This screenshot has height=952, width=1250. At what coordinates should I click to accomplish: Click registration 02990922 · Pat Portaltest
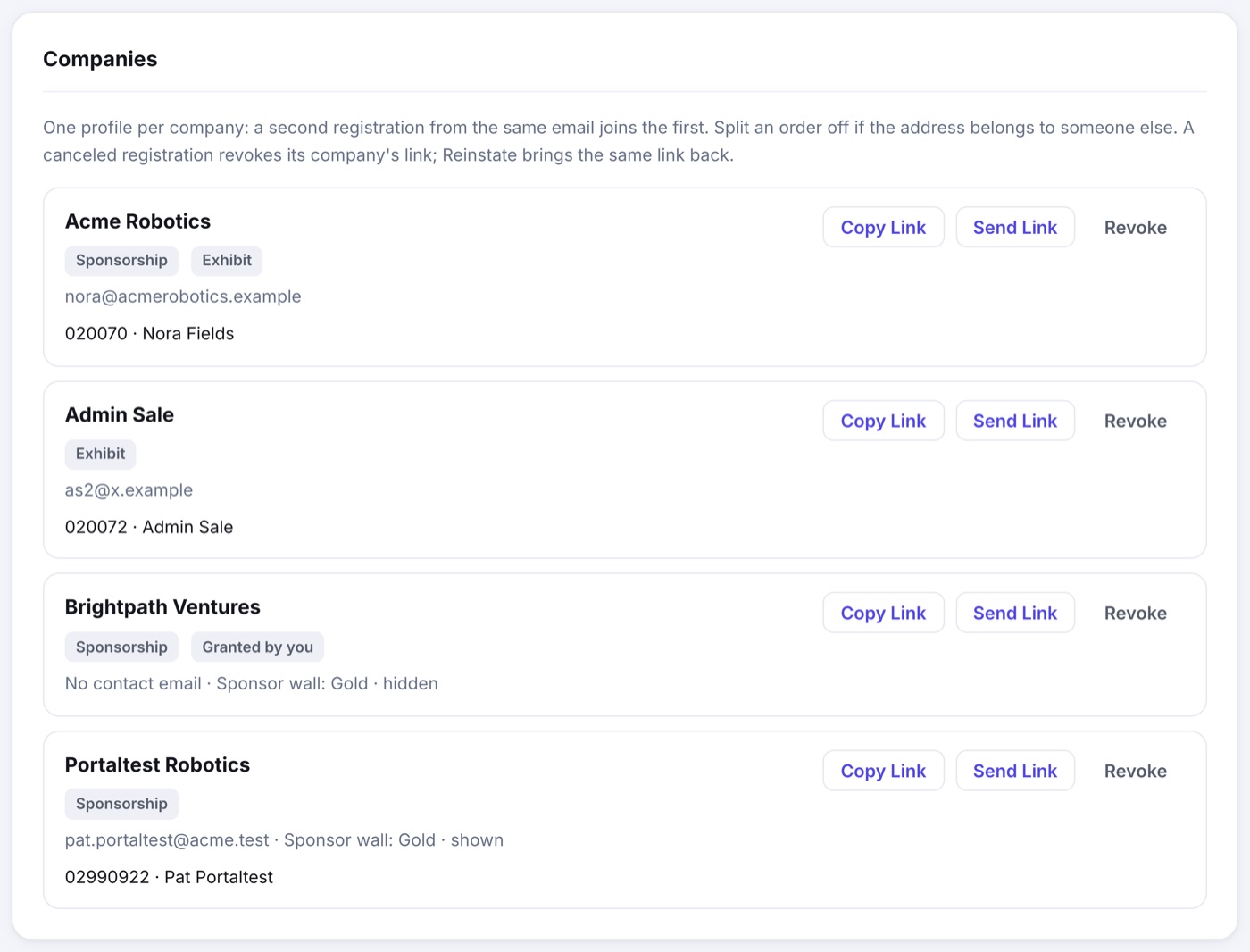169,877
